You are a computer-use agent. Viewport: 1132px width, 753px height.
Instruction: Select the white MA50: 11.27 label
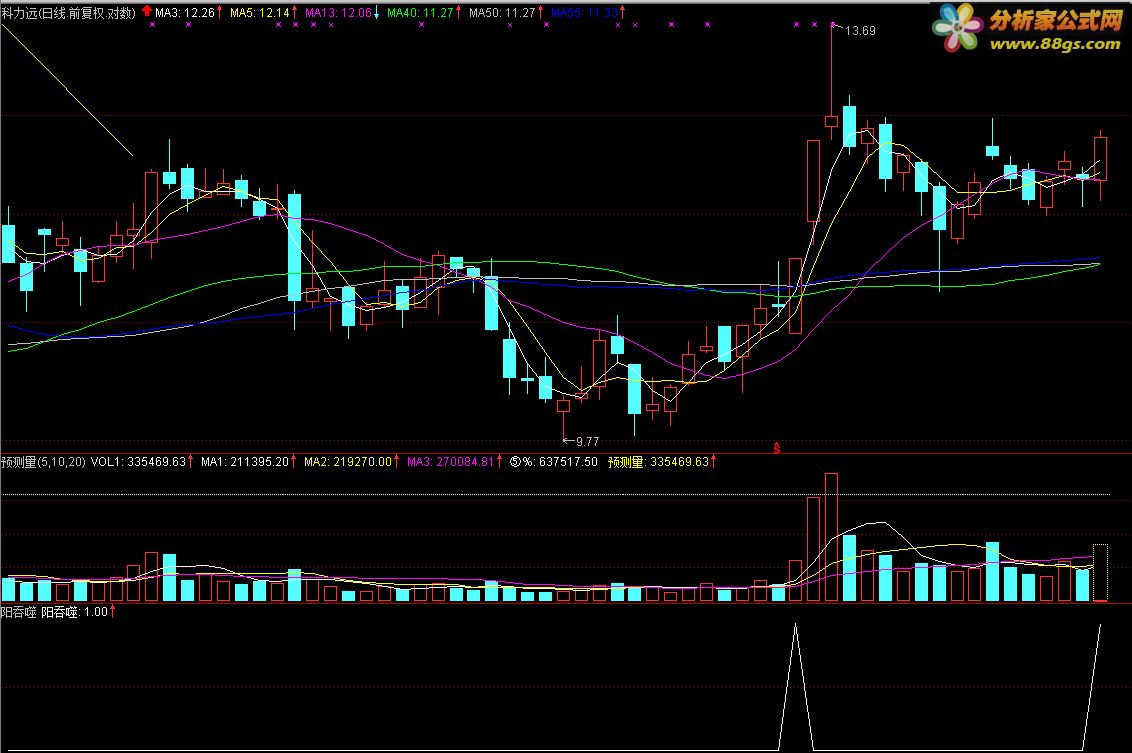point(502,12)
